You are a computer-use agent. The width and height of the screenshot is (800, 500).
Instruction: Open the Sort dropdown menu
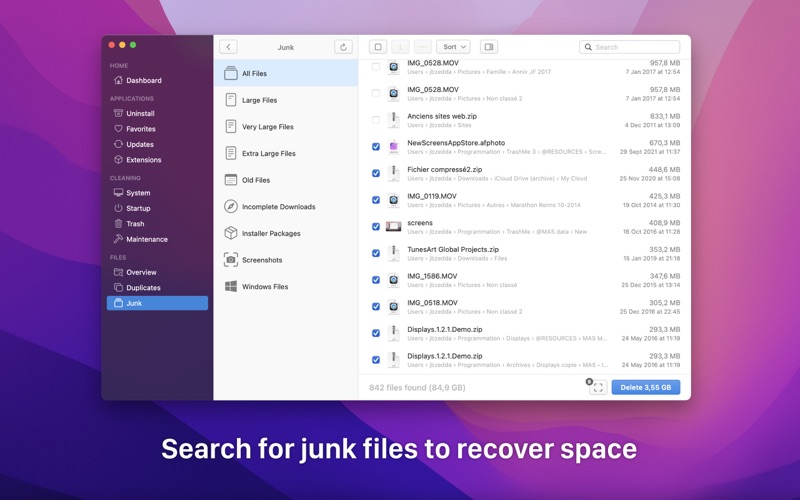[453, 47]
